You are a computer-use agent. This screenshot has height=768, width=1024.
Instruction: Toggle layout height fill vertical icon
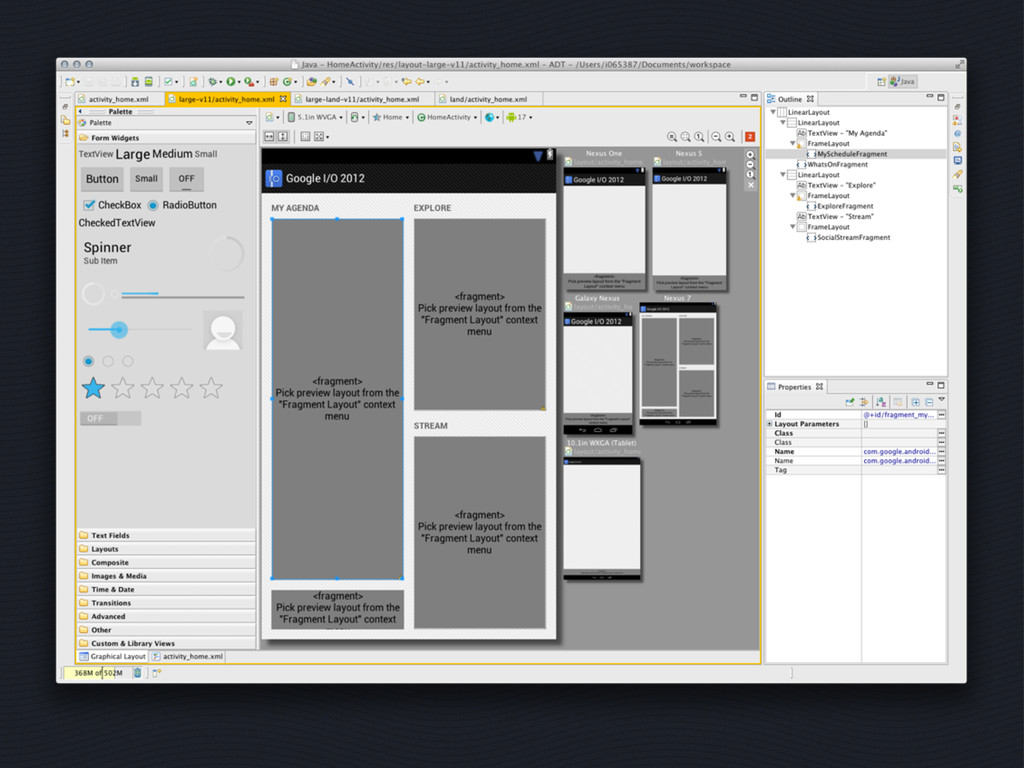tap(283, 136)
